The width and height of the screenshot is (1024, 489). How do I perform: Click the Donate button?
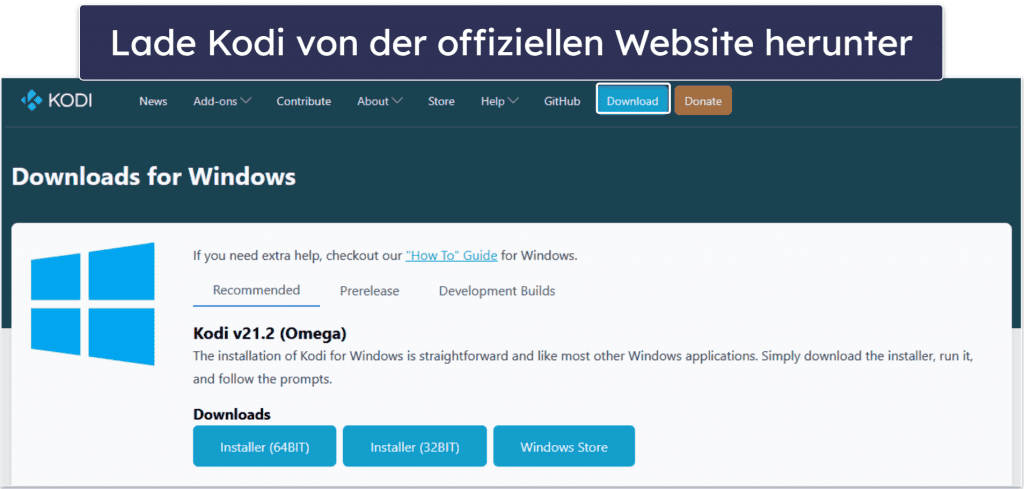[x=703, y=101]
